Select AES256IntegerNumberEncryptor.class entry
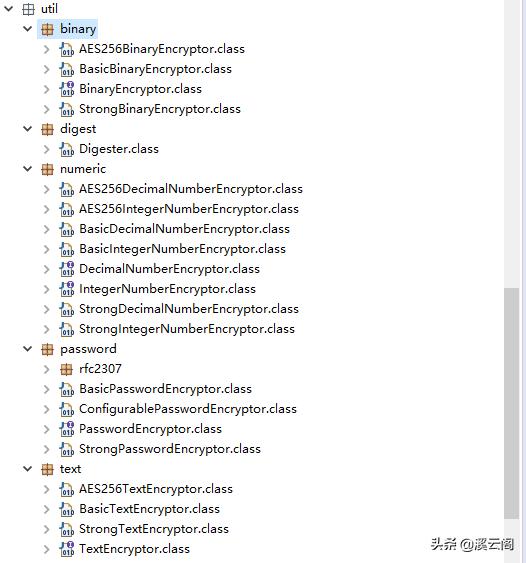Image resolution: width=526 pixels, height=563 pixels. 189,209
